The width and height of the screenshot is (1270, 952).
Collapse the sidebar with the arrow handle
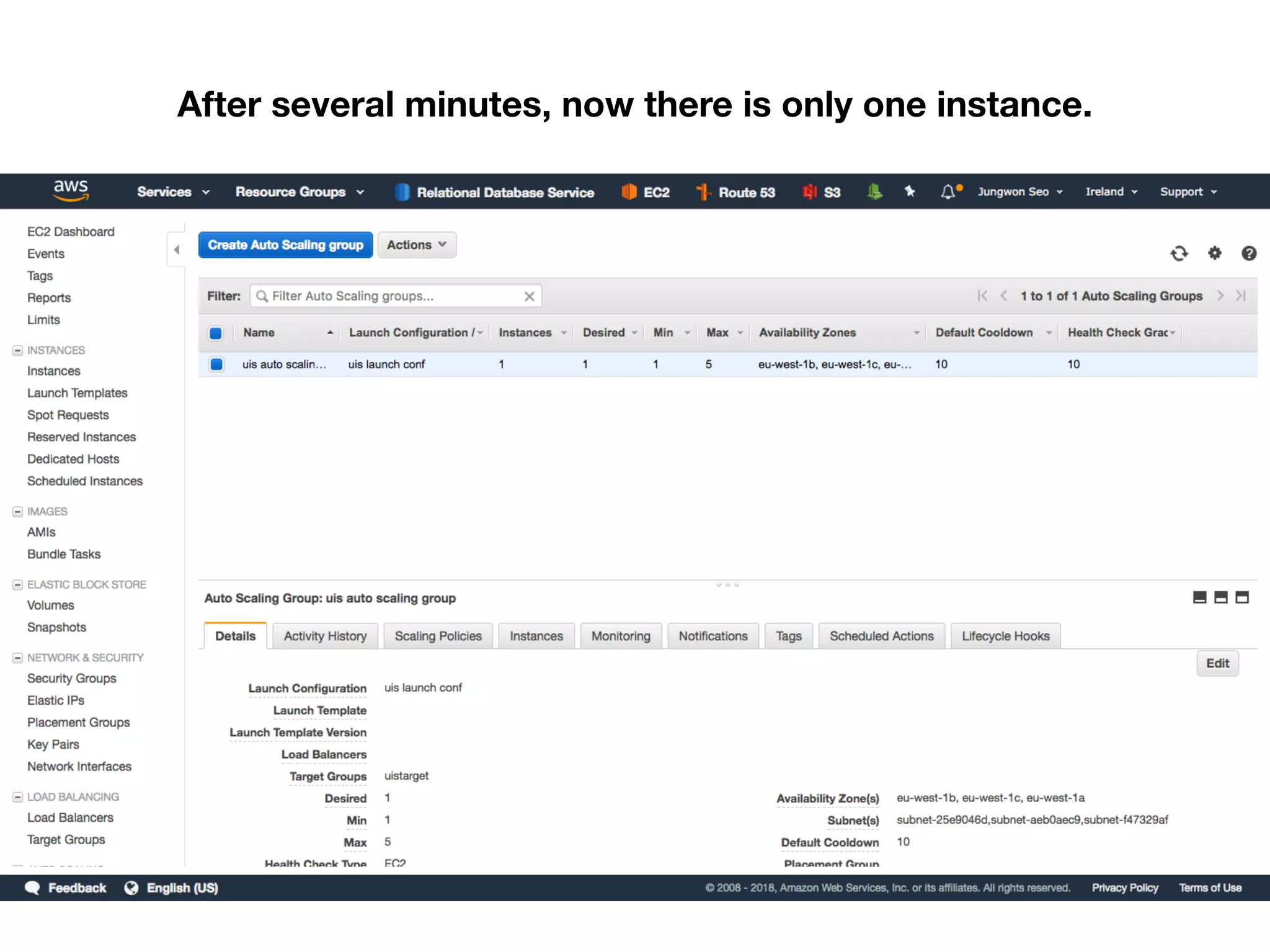click(x=177, y=250)
